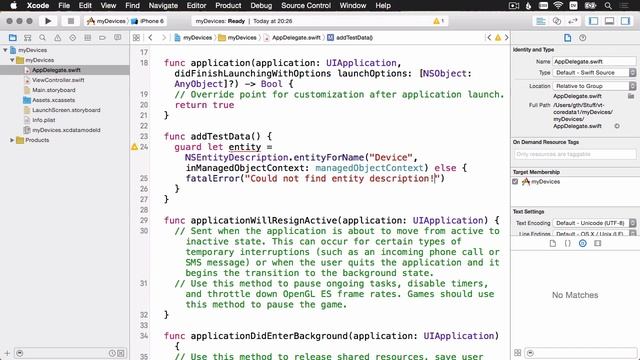The width and height of the screenshot is (640, 360).
Task: Select myDevices.xcdatamodeld file
Action: (66, 130)
